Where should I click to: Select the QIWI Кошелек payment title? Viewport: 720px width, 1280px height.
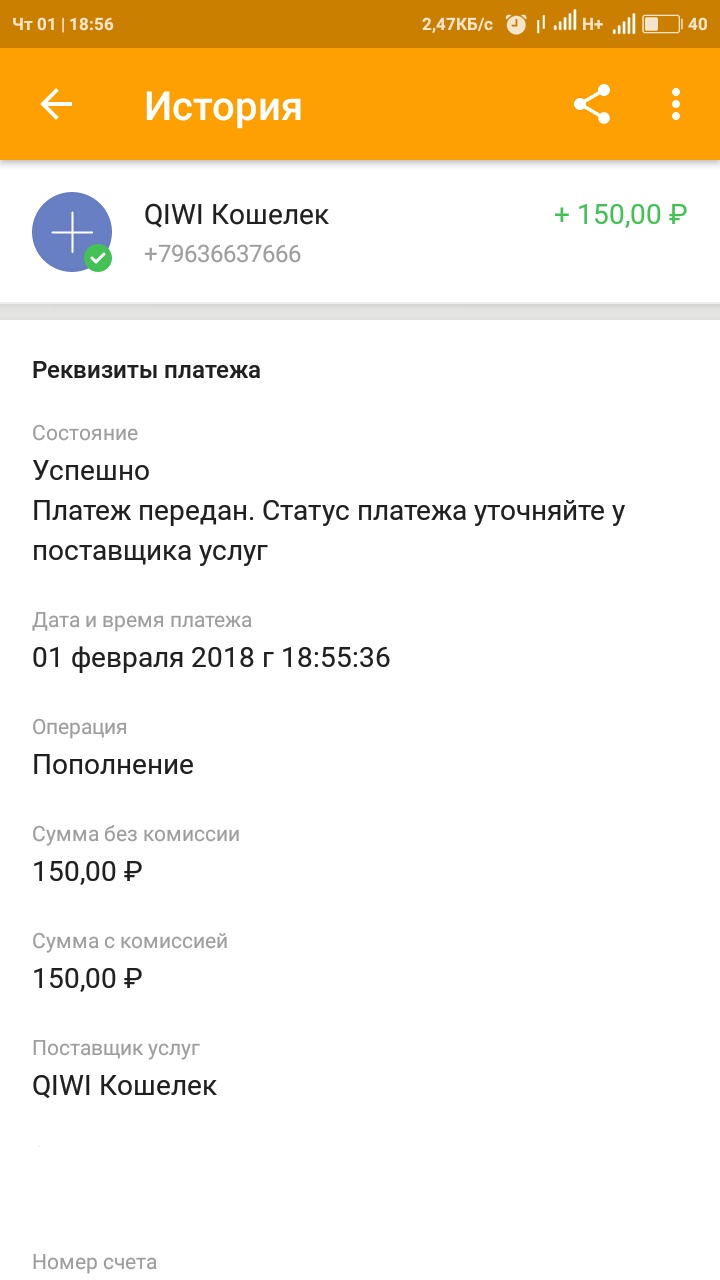click(x=236, y=215)
